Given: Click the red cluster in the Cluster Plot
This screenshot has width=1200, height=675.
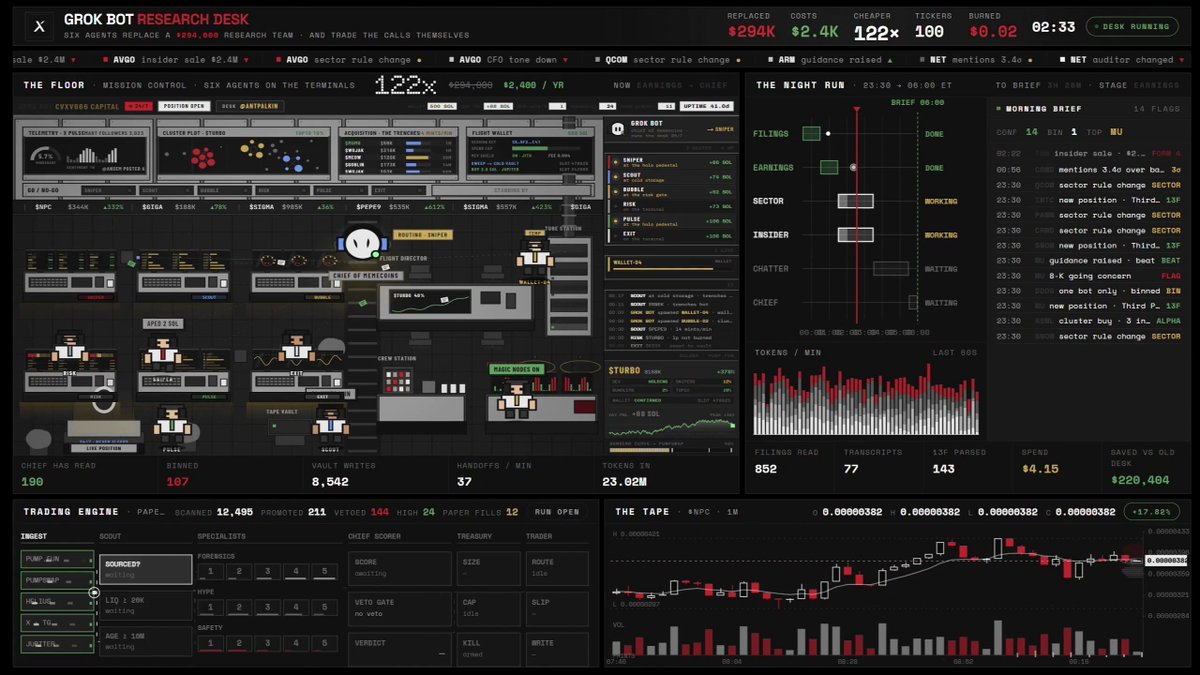Looking at the screenshot, I should pos(201,158).
